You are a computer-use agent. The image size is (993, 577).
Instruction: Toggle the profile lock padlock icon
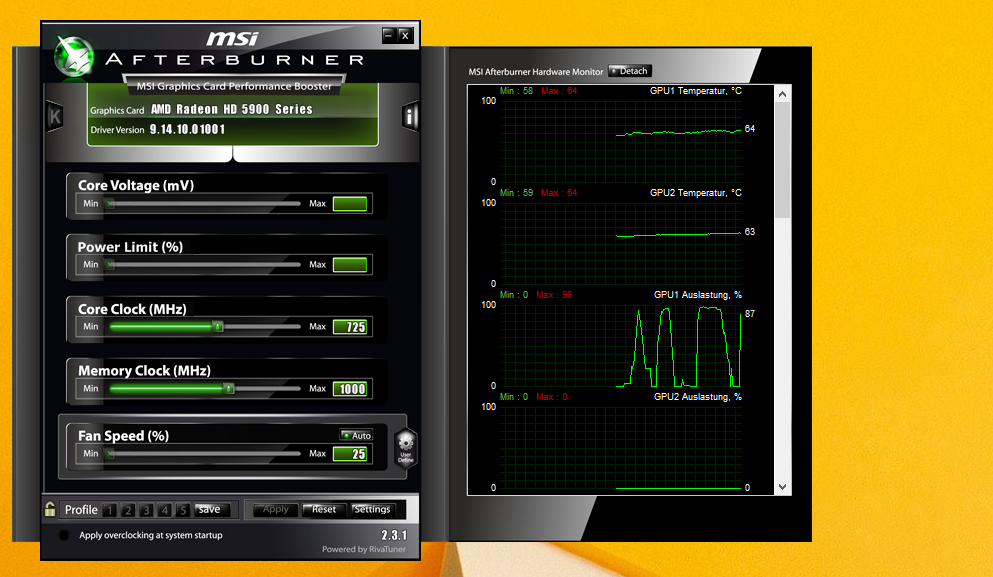[50, 509]
